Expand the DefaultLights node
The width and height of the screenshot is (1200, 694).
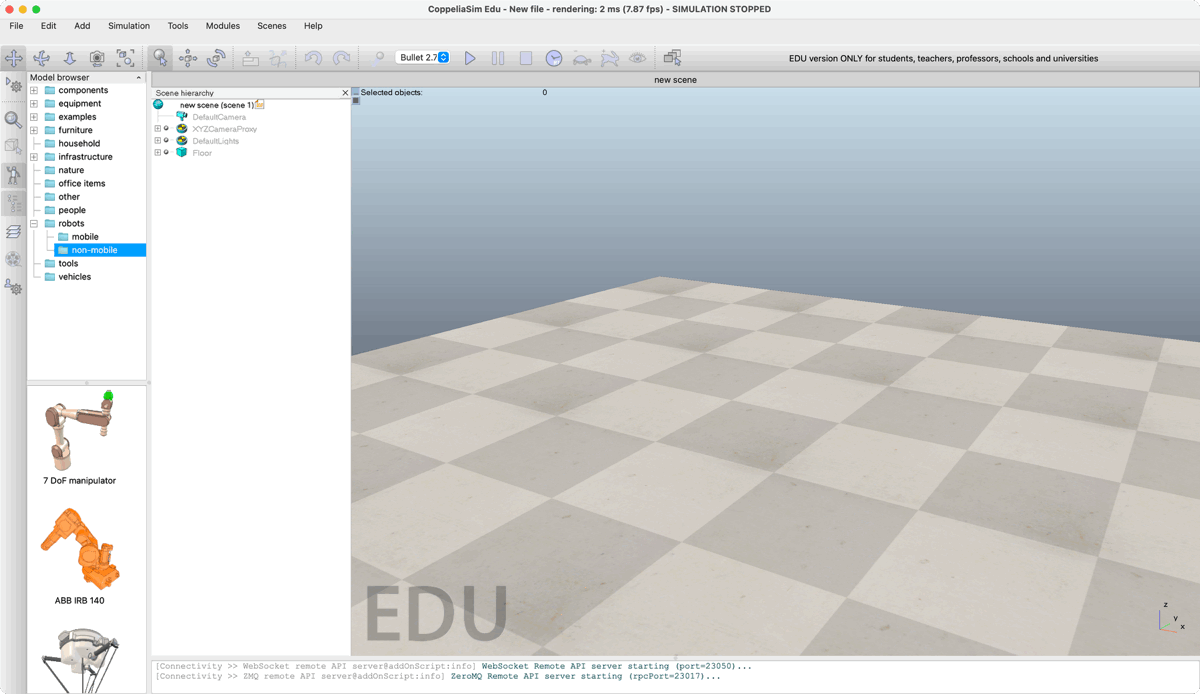[x=157, y=141]
